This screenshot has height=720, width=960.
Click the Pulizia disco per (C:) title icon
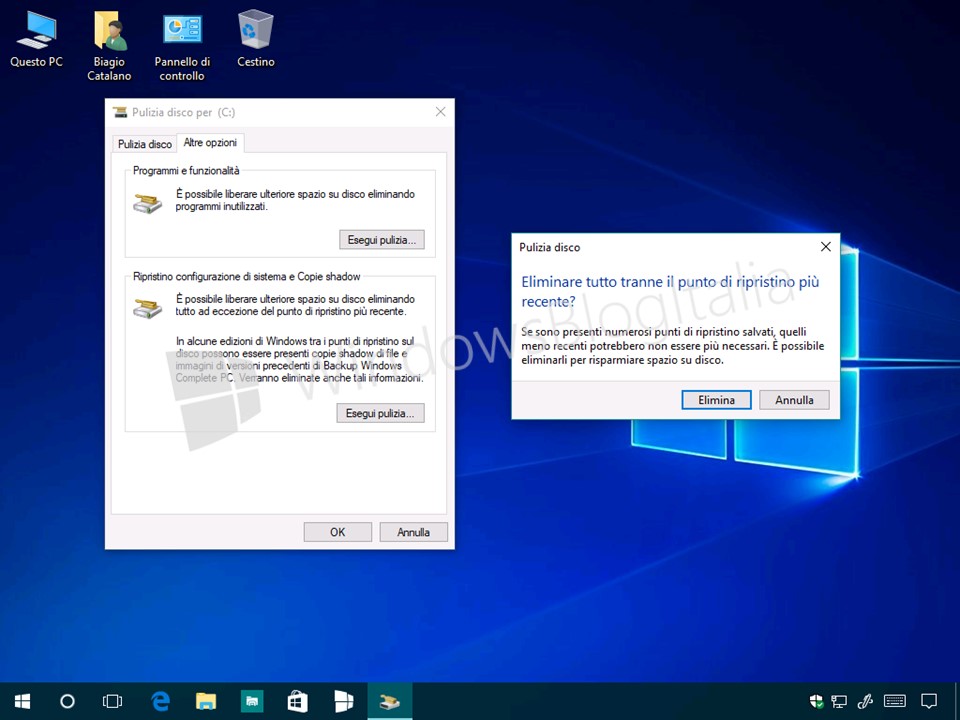click(120, 112)
